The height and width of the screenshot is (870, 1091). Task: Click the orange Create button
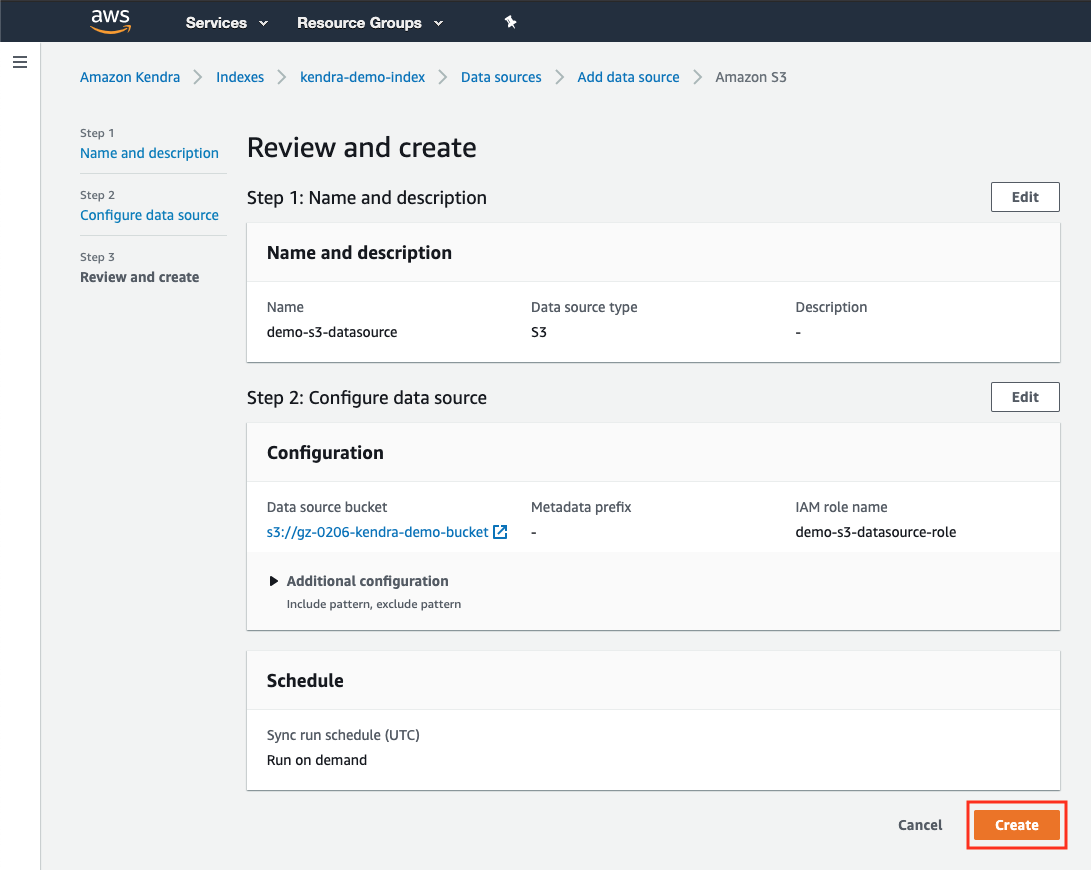point(1017,825)
